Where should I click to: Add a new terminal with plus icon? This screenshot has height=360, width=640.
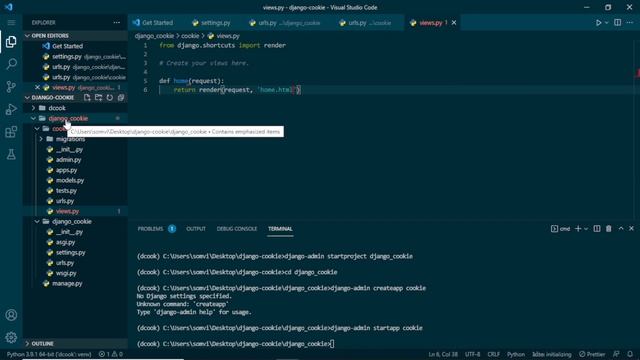(578, 229)
